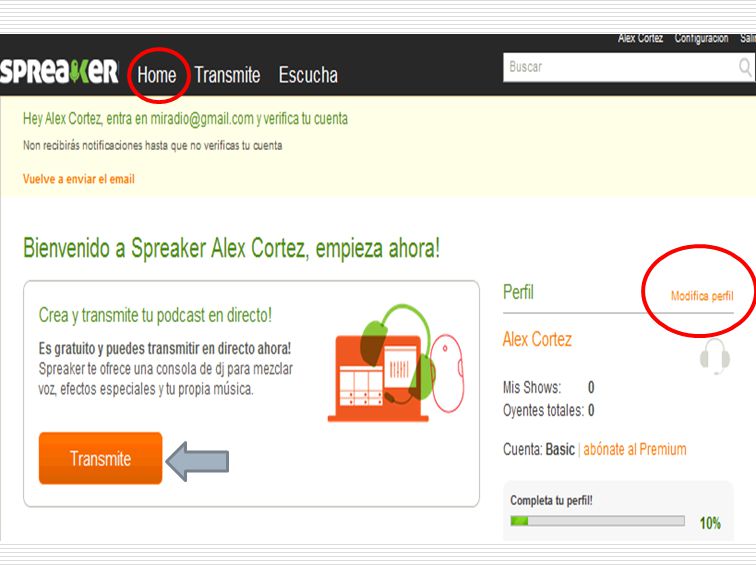Click Vuelve a enviar el email link
The width and height of the screenshot is (756, 567).
click(79, 179)
